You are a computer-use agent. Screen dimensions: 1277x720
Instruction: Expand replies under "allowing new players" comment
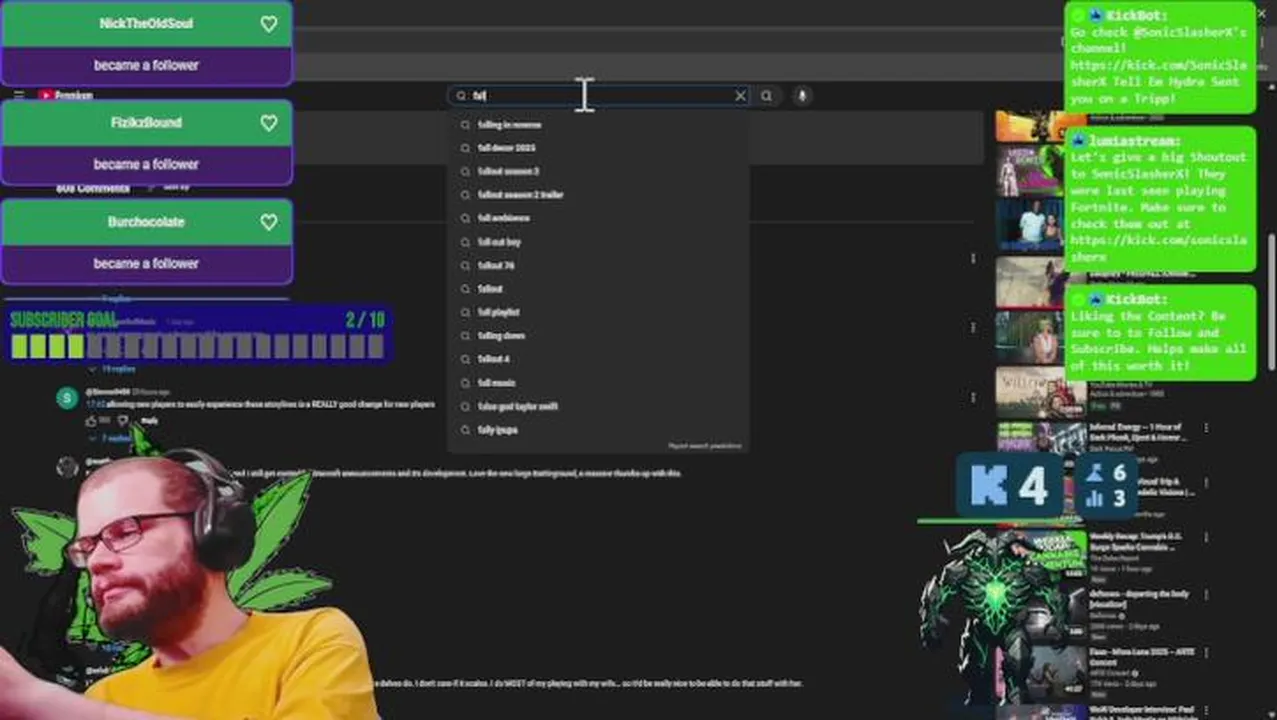click(x=116, y=438)
